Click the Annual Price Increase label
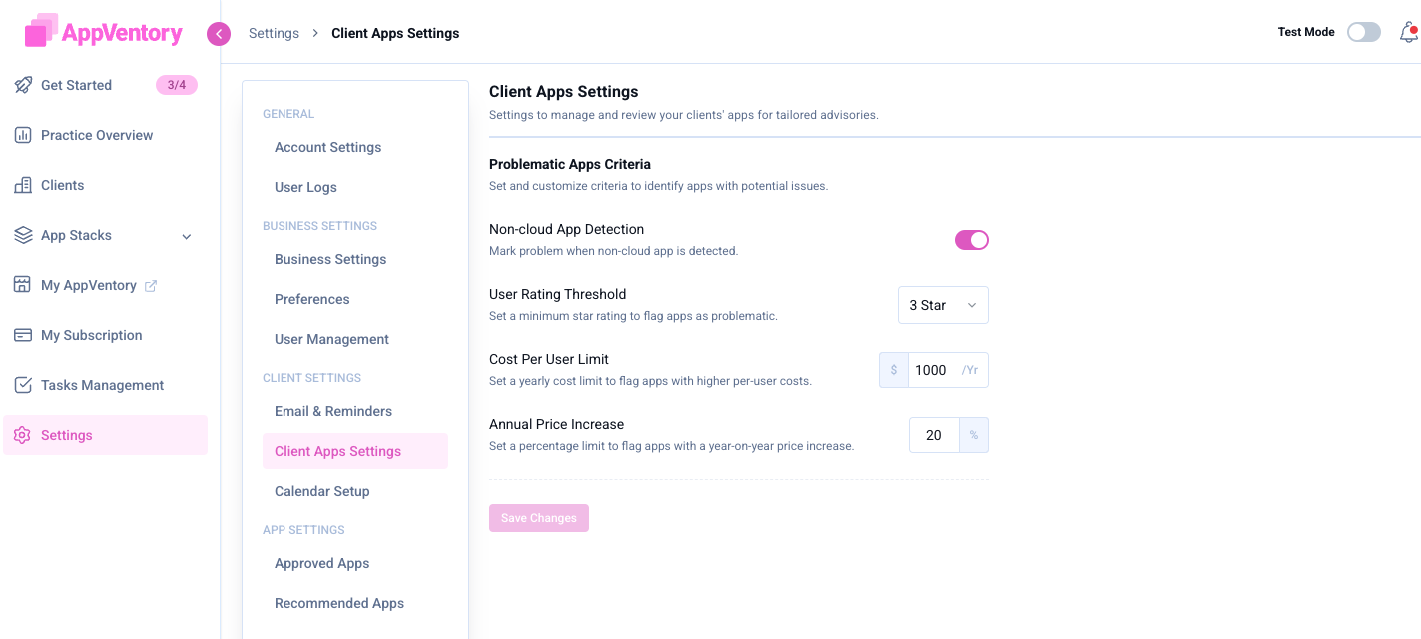 556,424
